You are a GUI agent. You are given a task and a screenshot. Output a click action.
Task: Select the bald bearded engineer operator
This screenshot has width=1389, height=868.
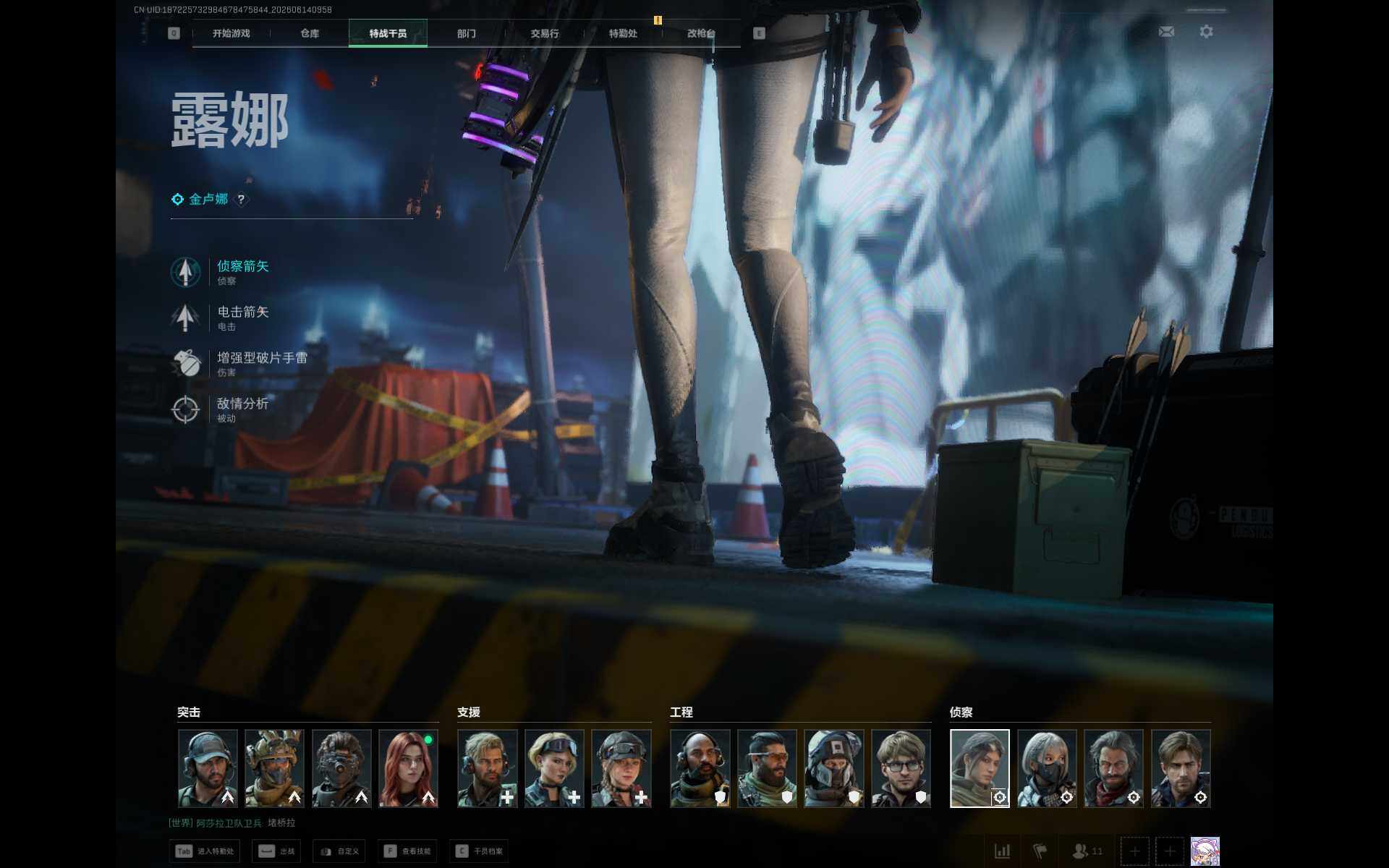[x=700, y=768]
